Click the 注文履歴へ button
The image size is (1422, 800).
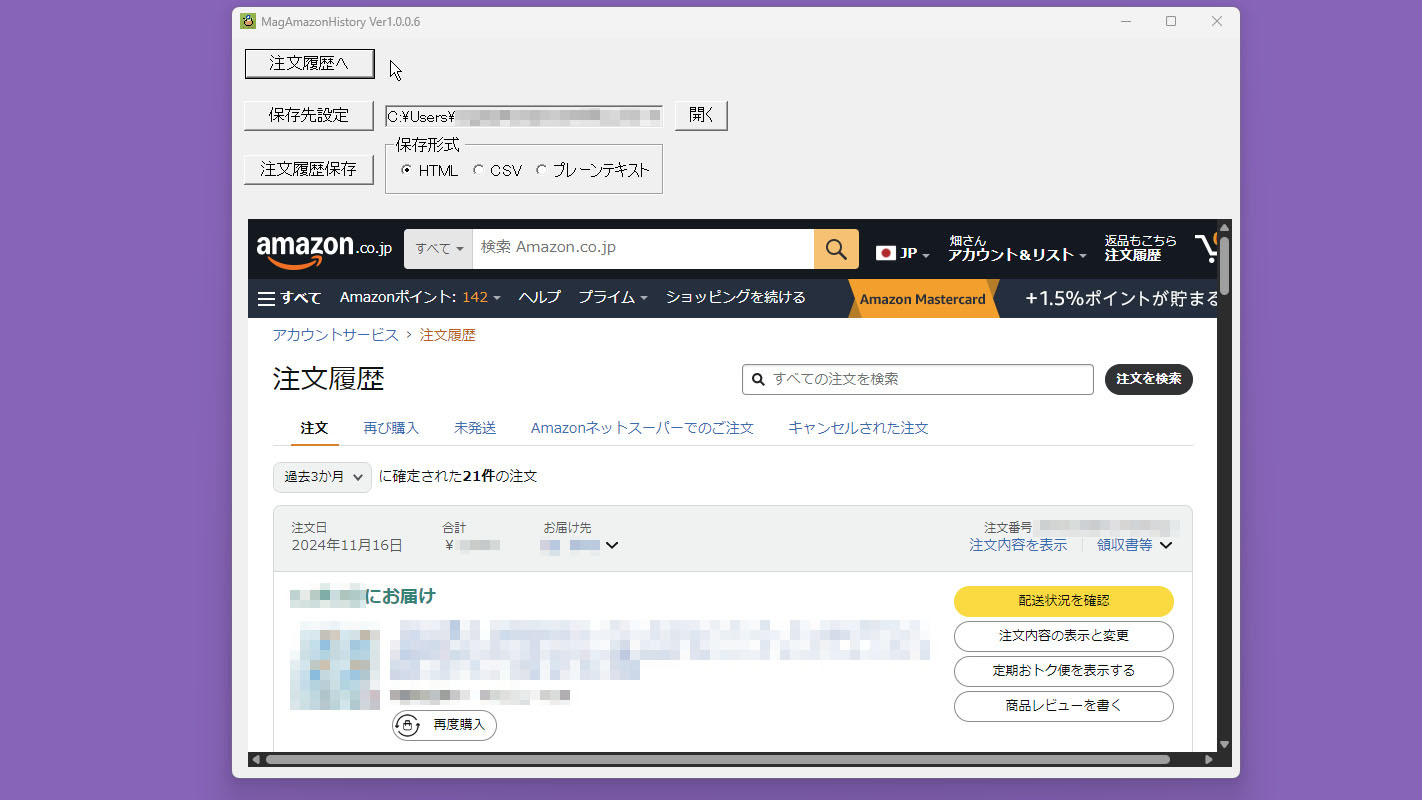(310, 64)
